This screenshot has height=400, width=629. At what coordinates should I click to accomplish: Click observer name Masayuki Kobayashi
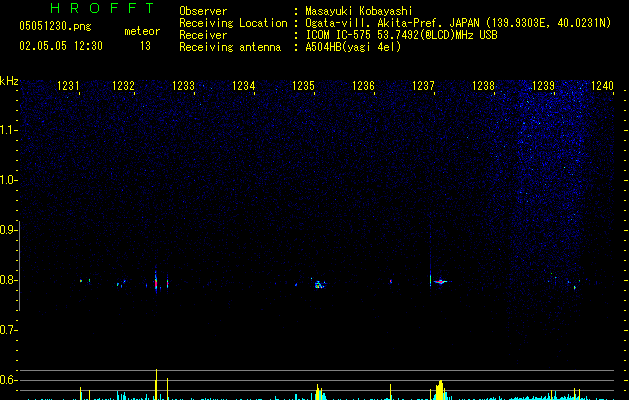pyautogui.click(x=359, y=11)
